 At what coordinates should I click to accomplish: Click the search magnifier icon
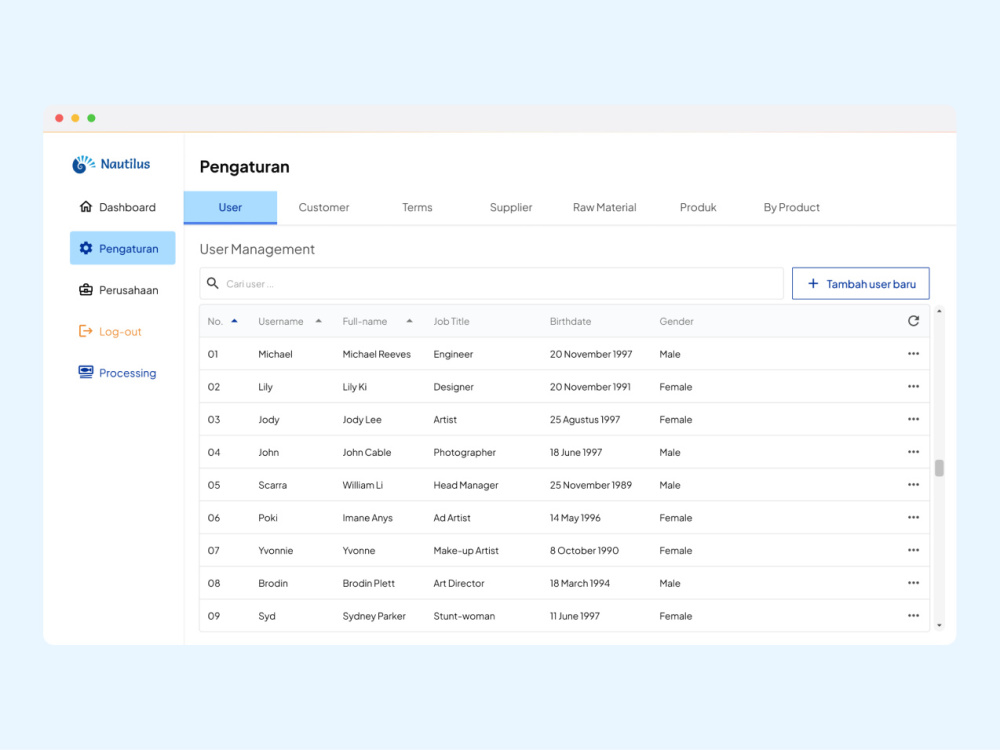[213, 283]
